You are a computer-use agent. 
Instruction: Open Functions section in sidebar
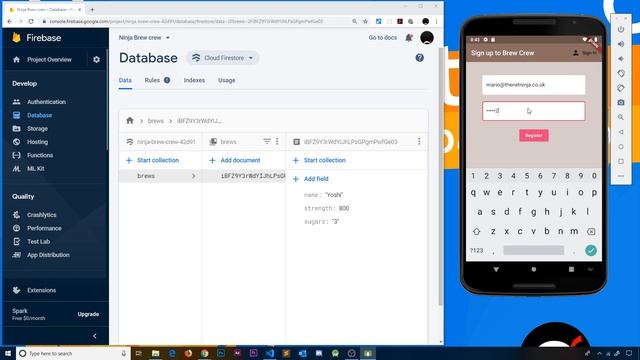pos(40,155)
